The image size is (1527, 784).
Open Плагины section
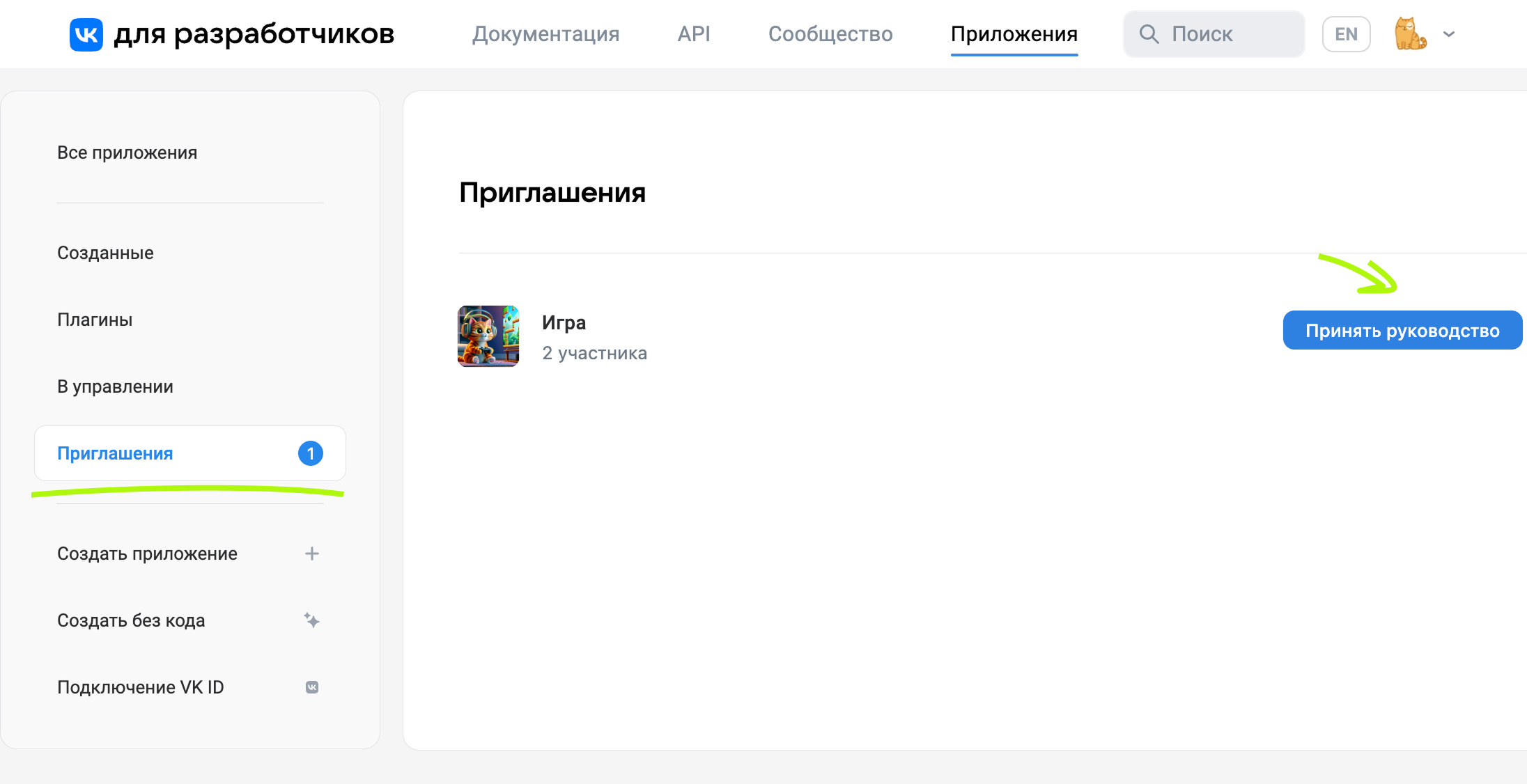pos(95,320)
